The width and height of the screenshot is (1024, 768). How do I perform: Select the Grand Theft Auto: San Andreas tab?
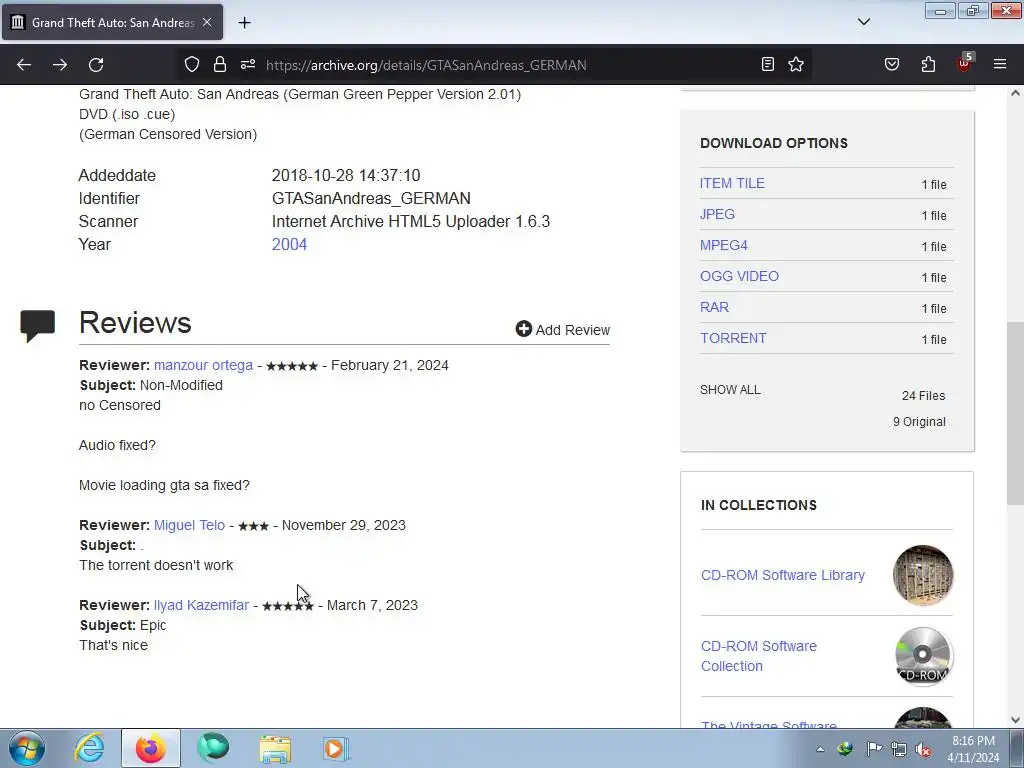click(112, 22)
